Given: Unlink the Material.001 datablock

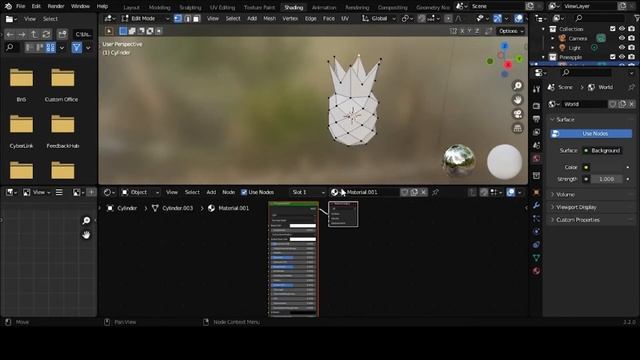Looking at the screenshot, I should tap(424, 192).
